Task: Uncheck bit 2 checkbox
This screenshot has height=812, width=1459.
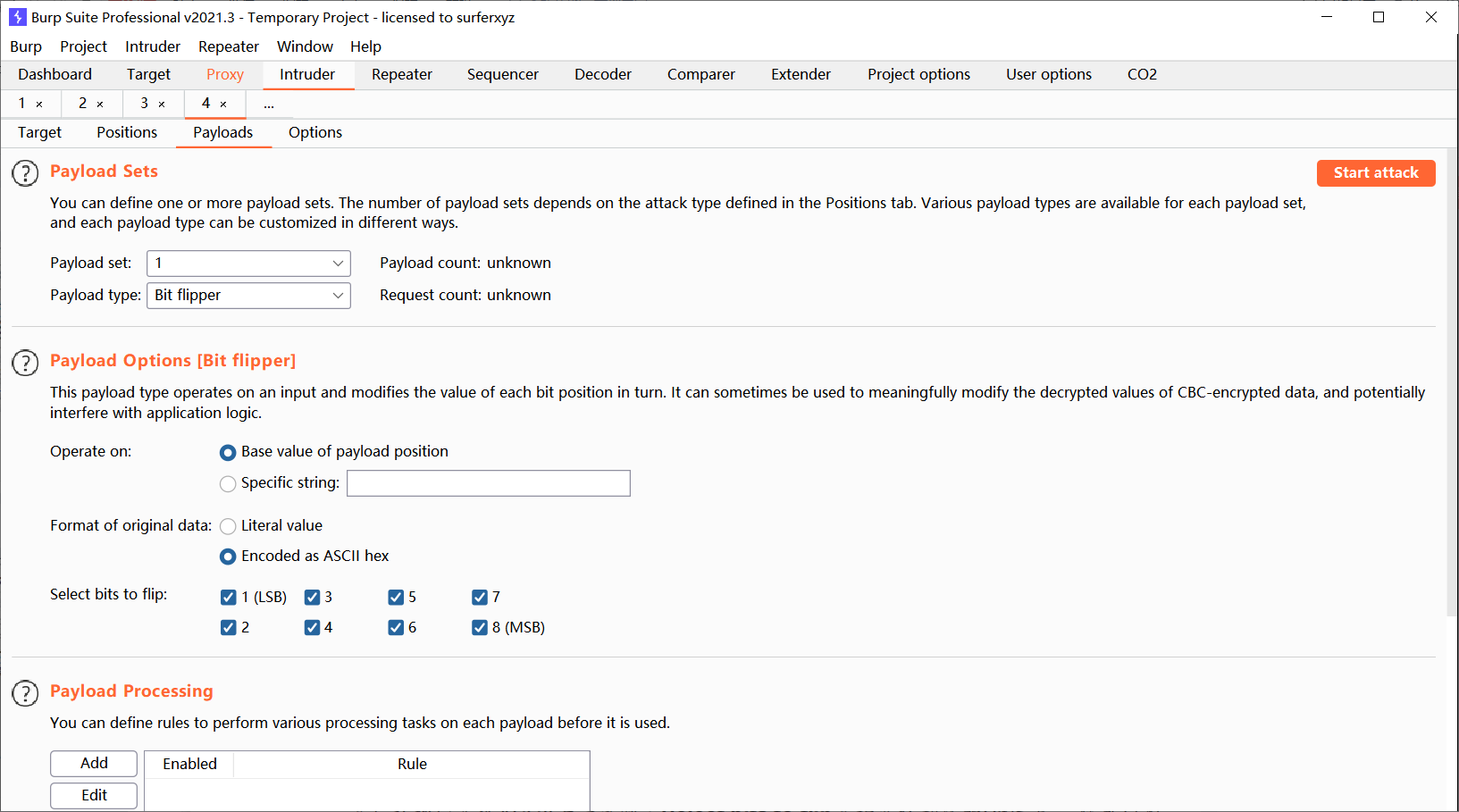Action: [x=229, y=628]
